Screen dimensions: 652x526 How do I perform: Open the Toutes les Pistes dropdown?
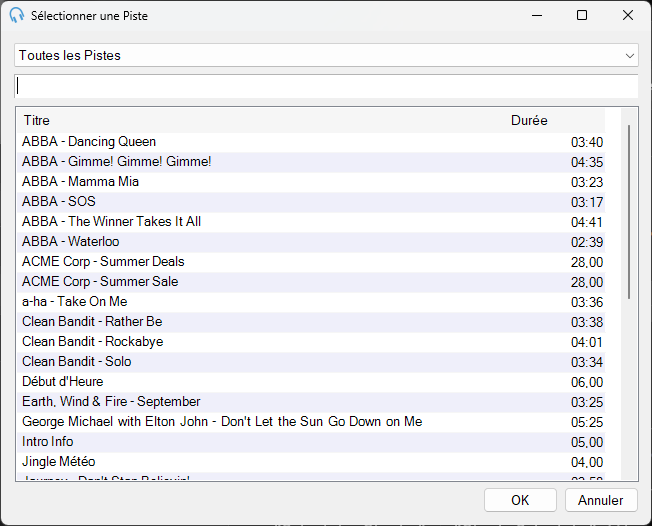tap(326, 55)
